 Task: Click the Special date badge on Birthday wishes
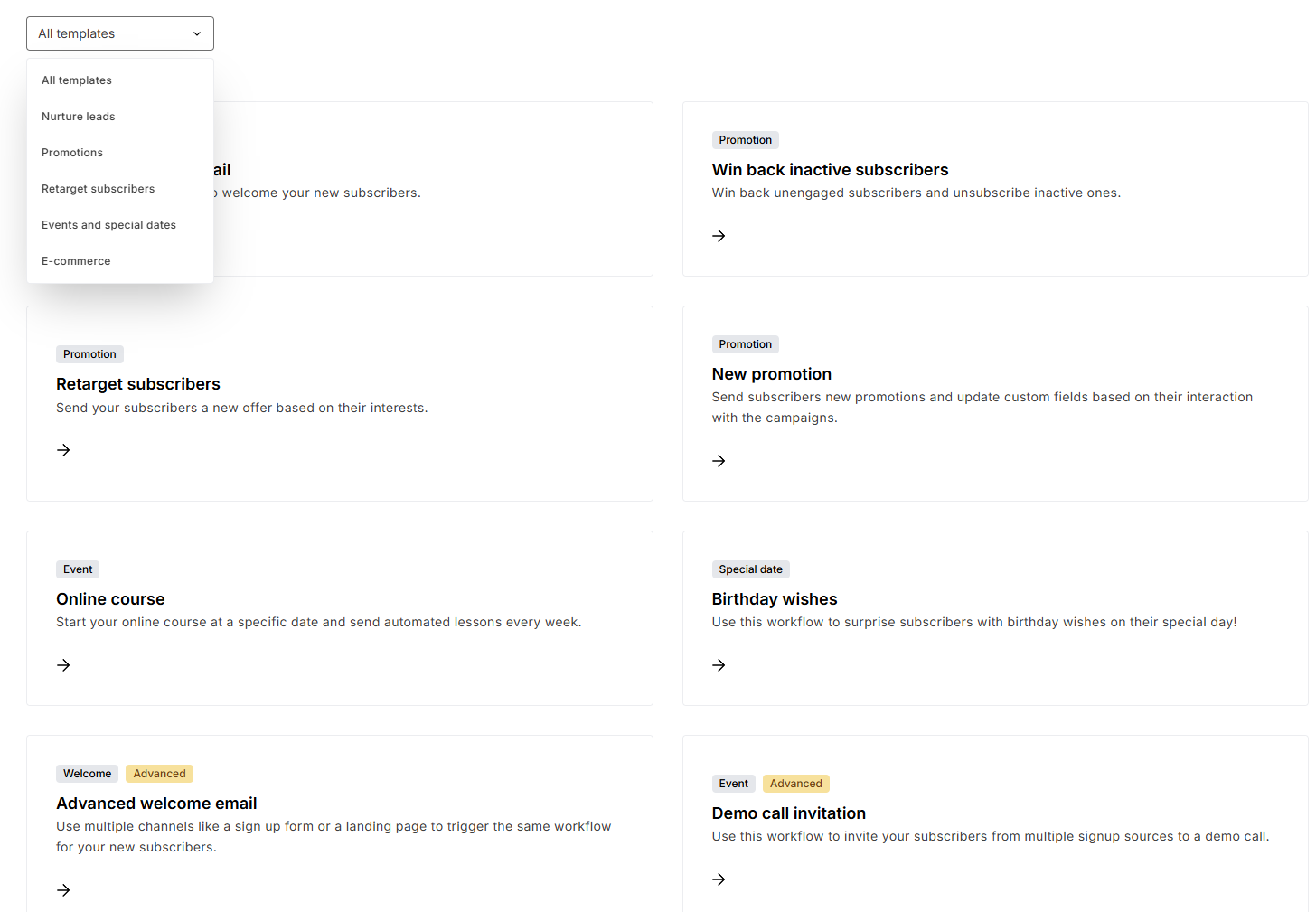point(750,569)
